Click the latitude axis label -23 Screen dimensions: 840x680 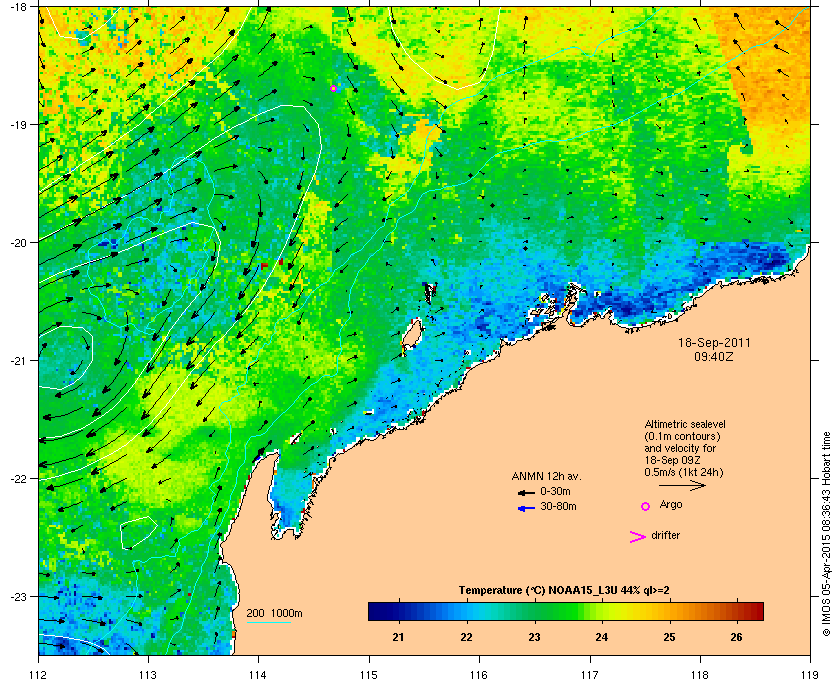[x=18, y=596]
